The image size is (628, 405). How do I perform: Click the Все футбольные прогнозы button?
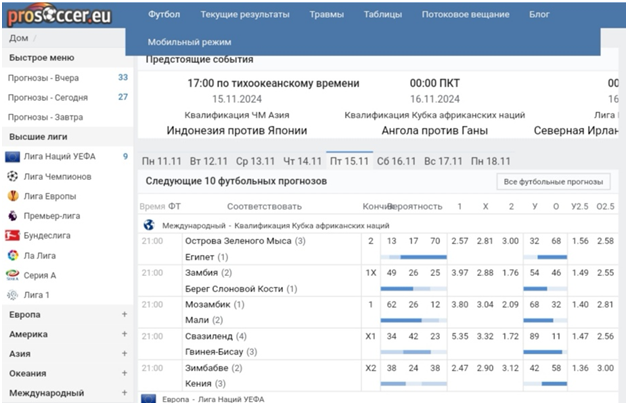553,182
